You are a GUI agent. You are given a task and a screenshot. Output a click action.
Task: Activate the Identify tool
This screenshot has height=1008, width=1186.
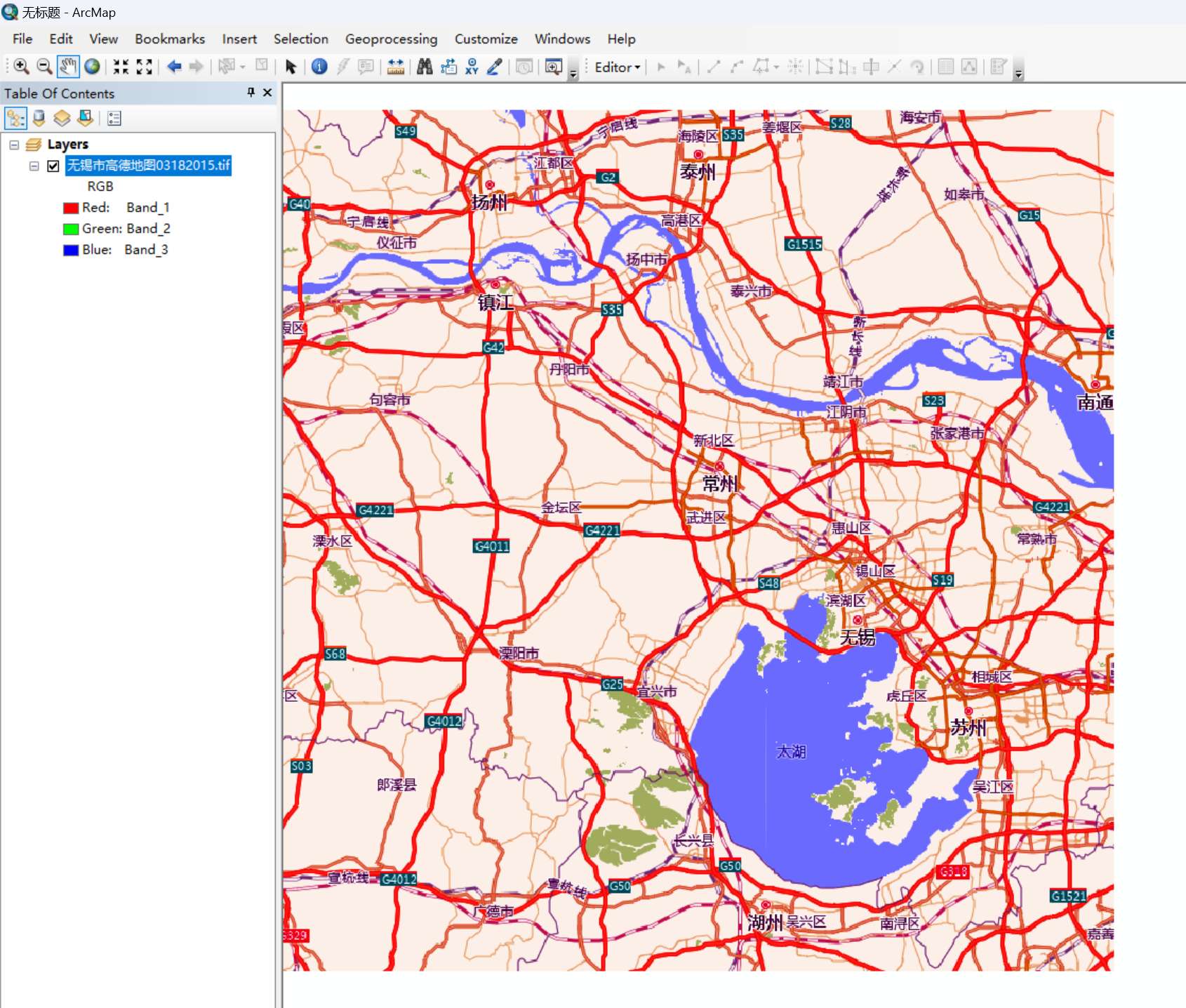[319, 67]
